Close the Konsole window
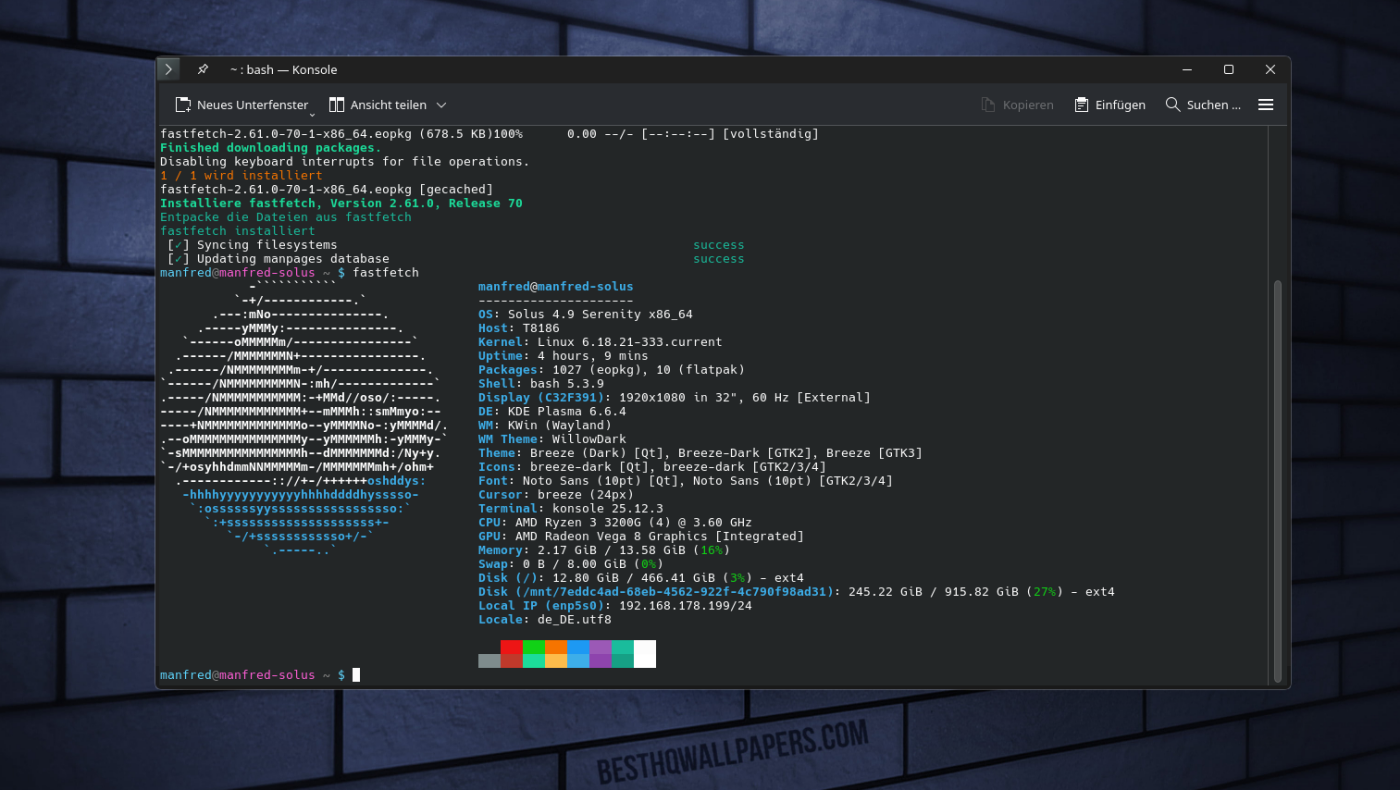 1270,70
